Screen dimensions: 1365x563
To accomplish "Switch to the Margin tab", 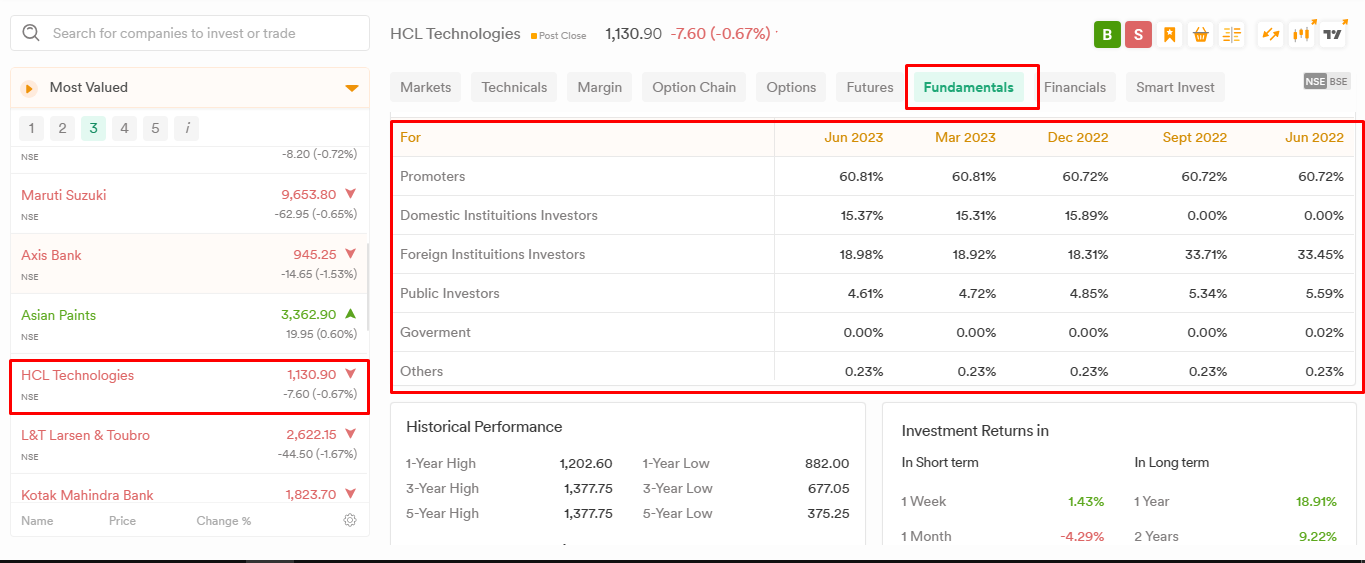I will (600, 87).
